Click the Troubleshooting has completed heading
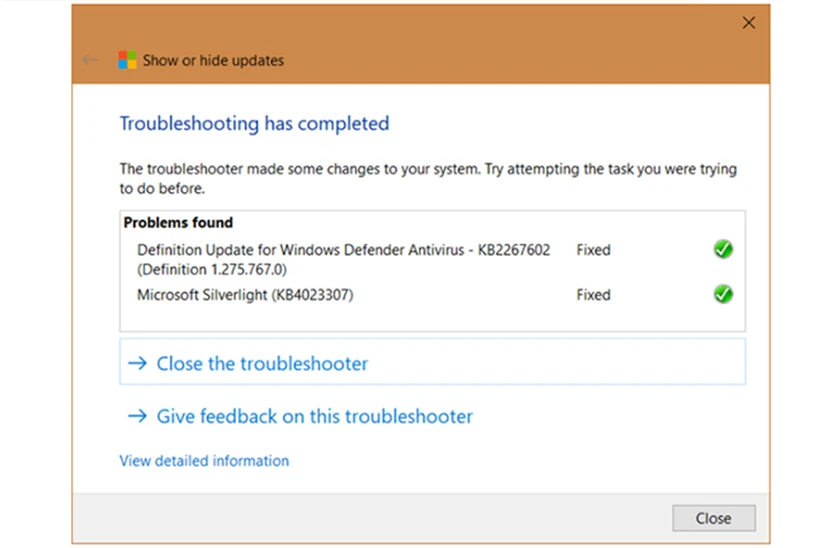Viewport: 840px width, 548px height. (x=254, y=123)
